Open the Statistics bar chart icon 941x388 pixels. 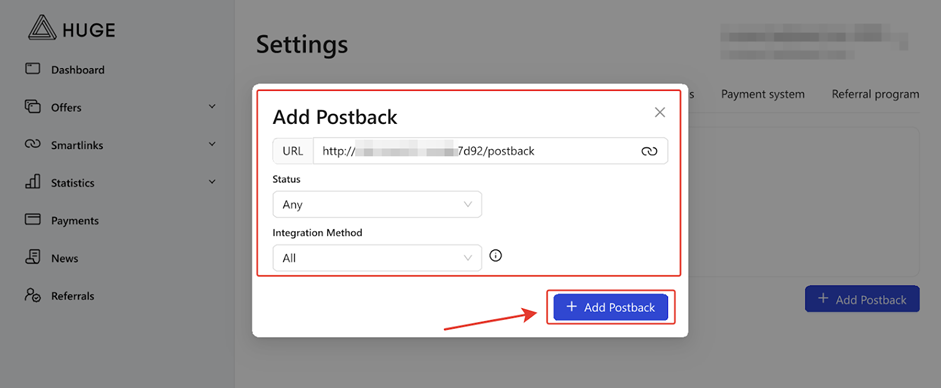point(32,182)
